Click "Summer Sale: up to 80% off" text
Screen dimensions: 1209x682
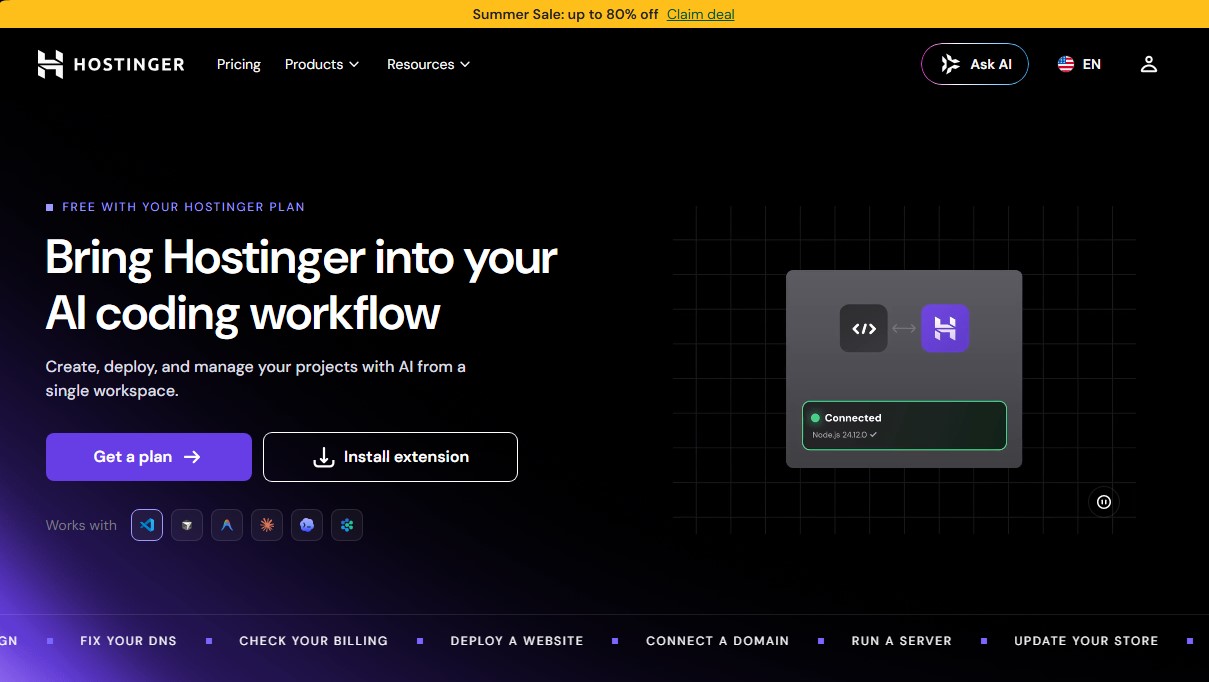[565, 14]
